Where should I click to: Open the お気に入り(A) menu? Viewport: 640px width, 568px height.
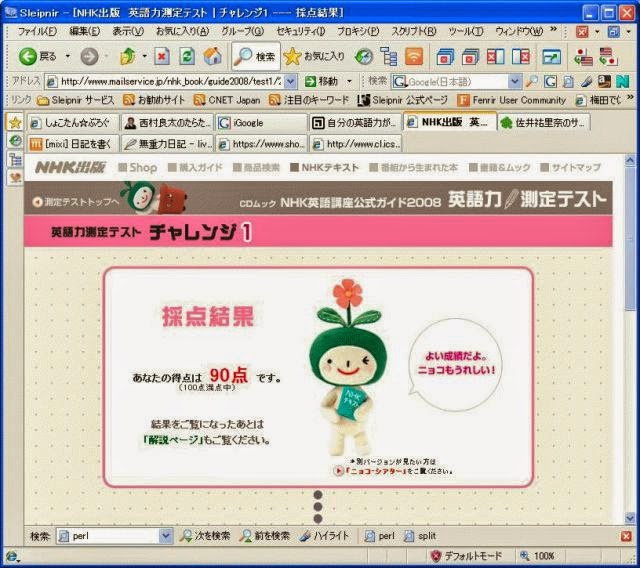(x=182, y=31)
